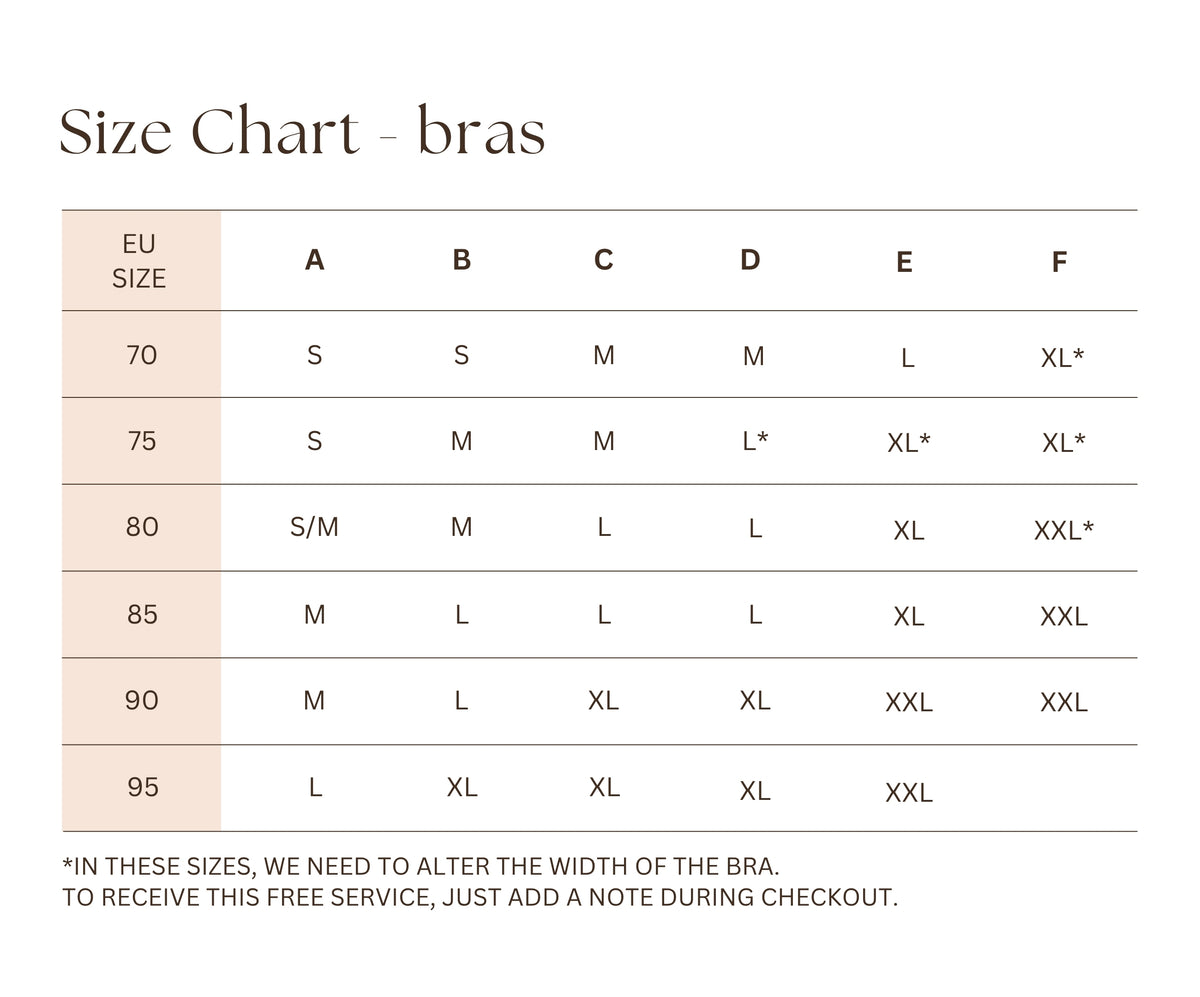
Task: Select the XXL* cell in row 80
Action: [1063, 530]
